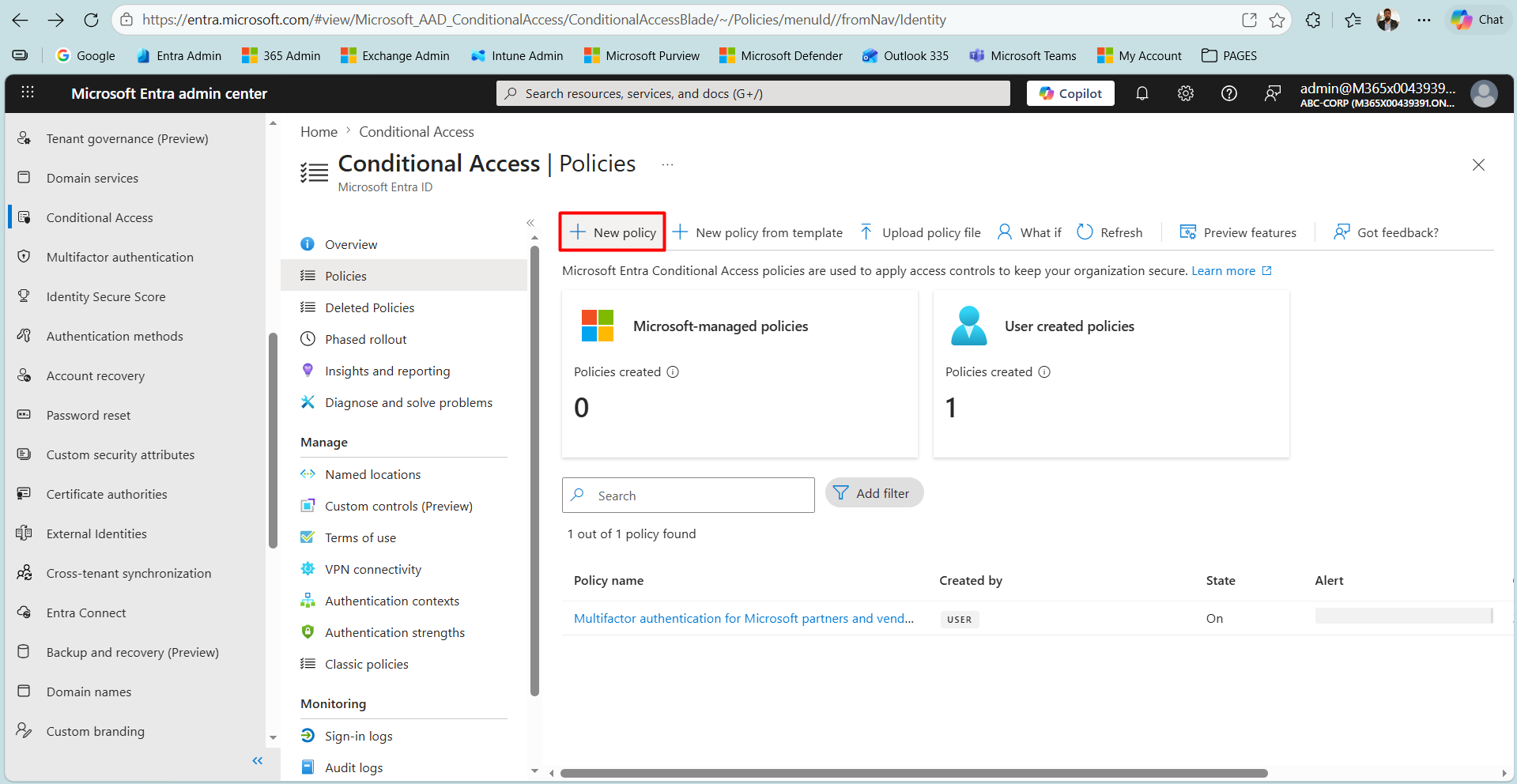Viewport: 1517px width, 784px height.
Task: Click info icon beside Microsoft-managed Policies created
Action: [x=673, y=372]
